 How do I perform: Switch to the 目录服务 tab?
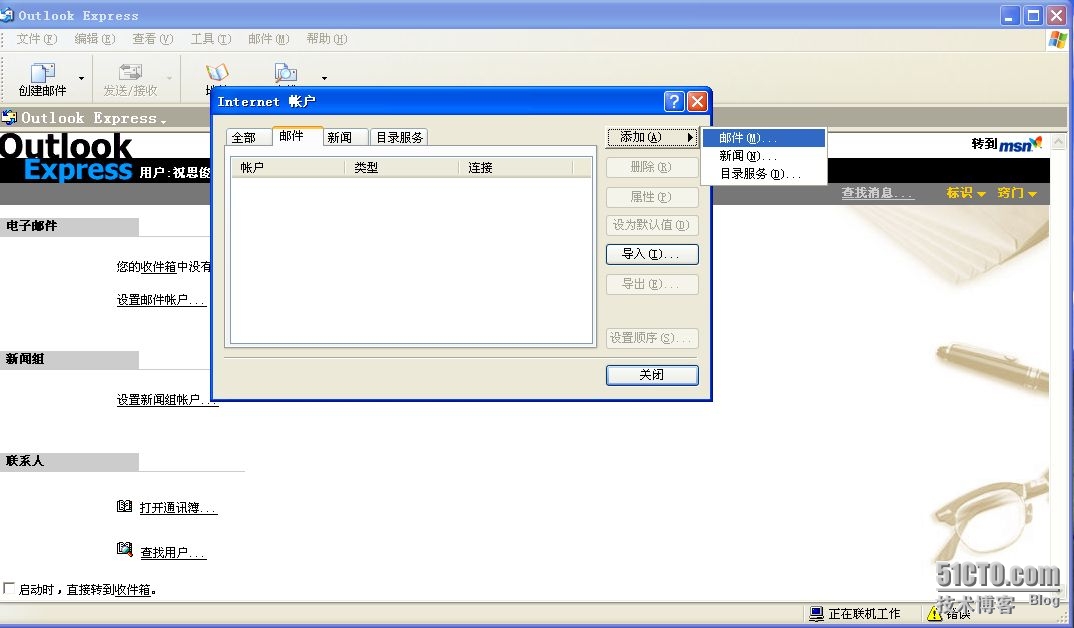click(399, 138)
